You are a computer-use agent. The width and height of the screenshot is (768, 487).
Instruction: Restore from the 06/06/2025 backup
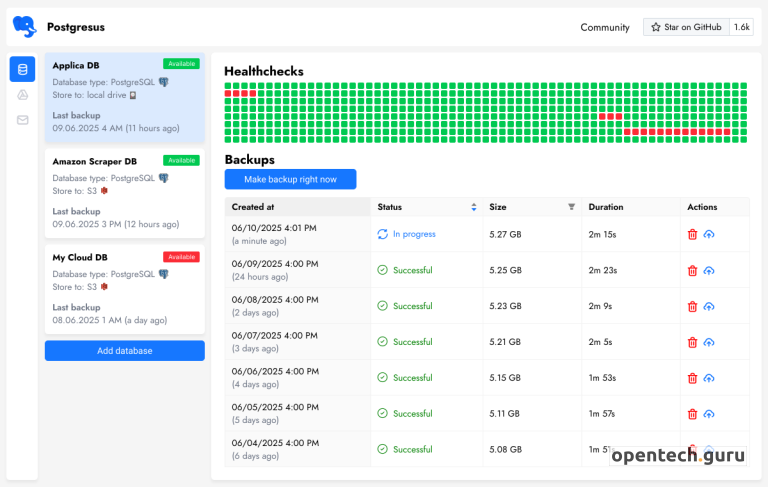[709, 378]
